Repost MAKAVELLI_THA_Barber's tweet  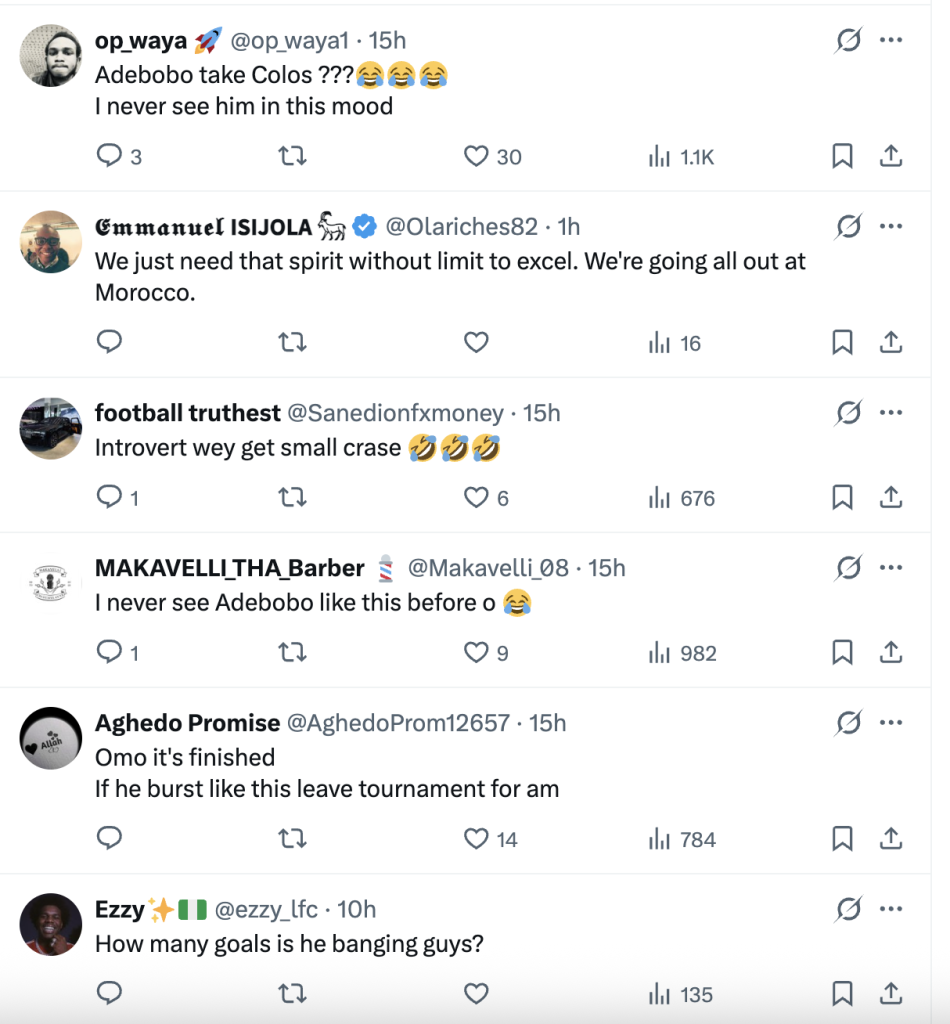(291, 653)
